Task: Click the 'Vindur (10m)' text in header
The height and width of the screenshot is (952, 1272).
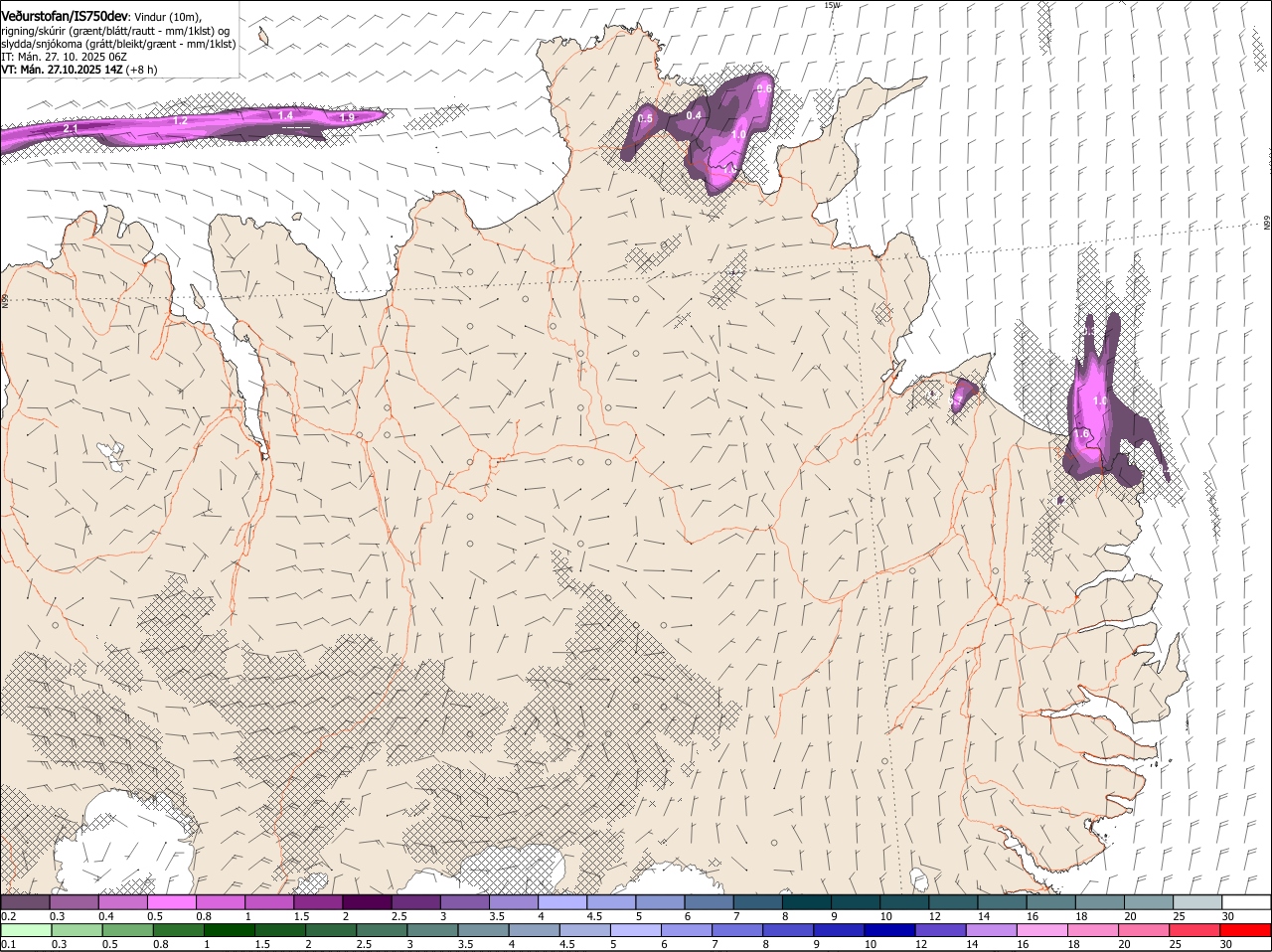Action: (x=168, y=17)
